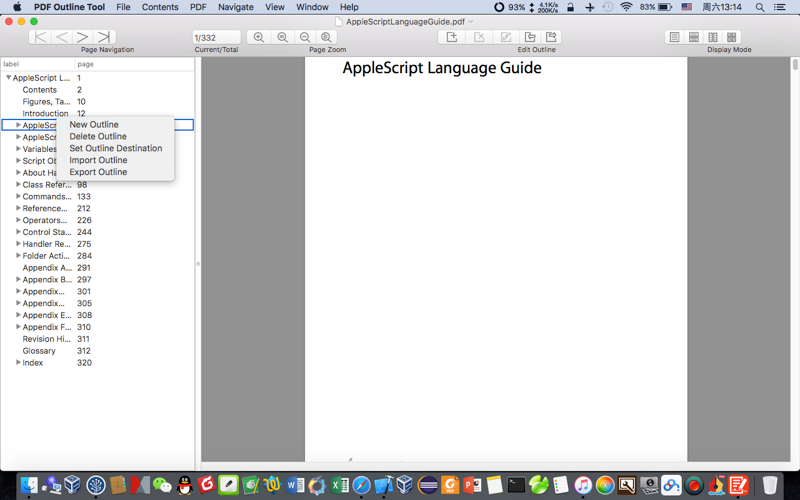Image resolution: width=800 pixels, height=500 pixels.
Task: Open Finder from the Dock
Action: (x=29, y=485)
